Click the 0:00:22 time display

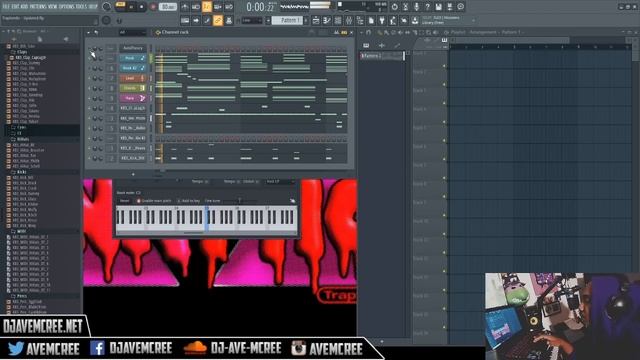click(x=260, y=7)
